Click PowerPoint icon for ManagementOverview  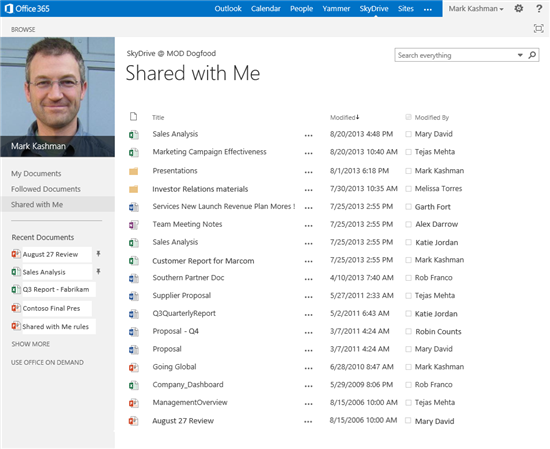(x=133, y=403)
